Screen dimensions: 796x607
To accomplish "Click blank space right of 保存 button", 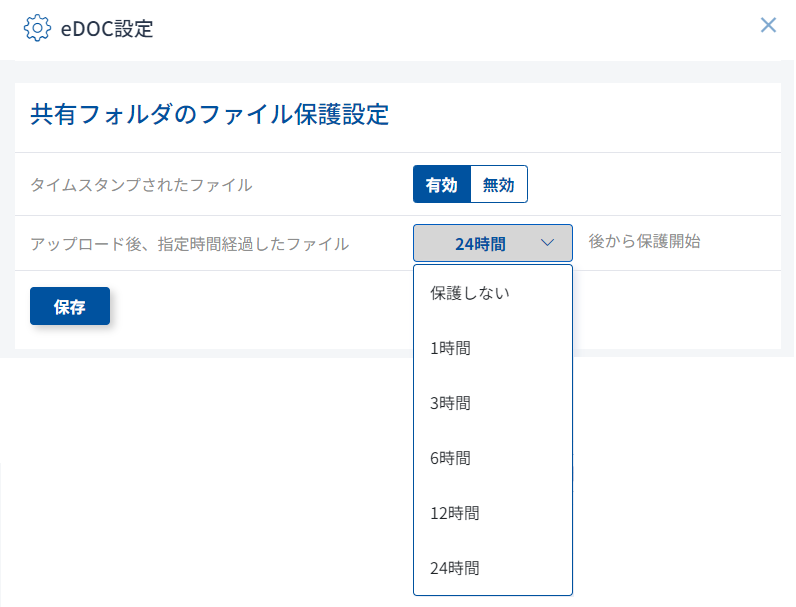I will 250,307.
